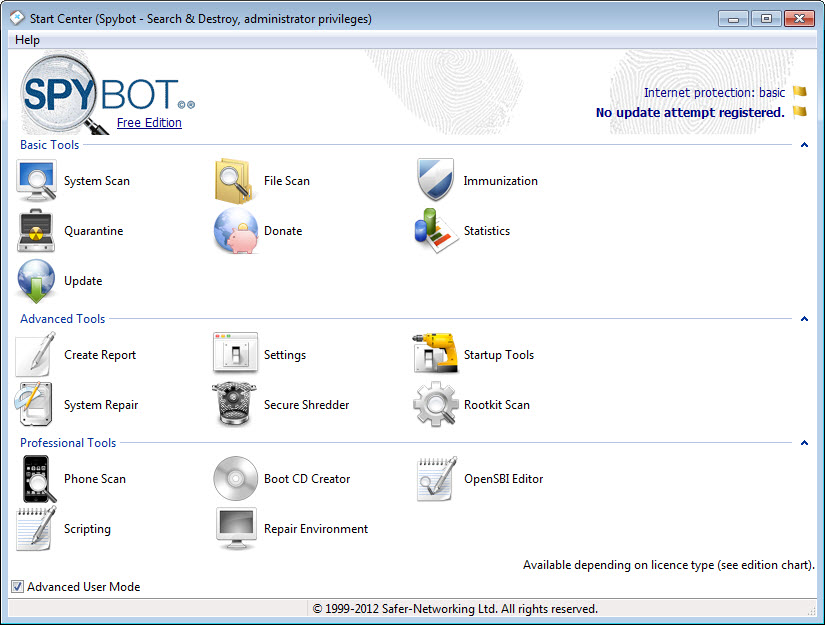The width and height of the screenshot is (825, 625).
Task: Start the Rootkit Scan gear icon
Action: point(435,404)
